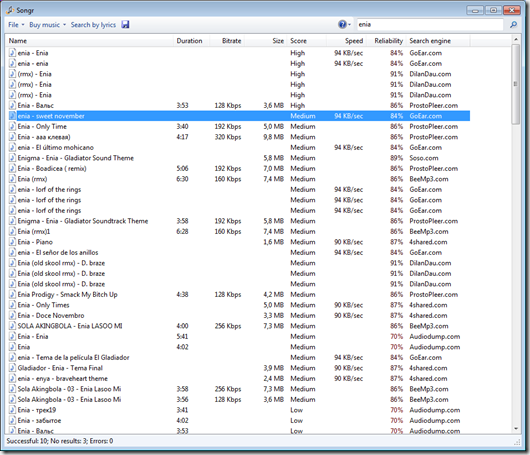Click '4:38' duration cell

pyautogui.click(x=182, y=294)
